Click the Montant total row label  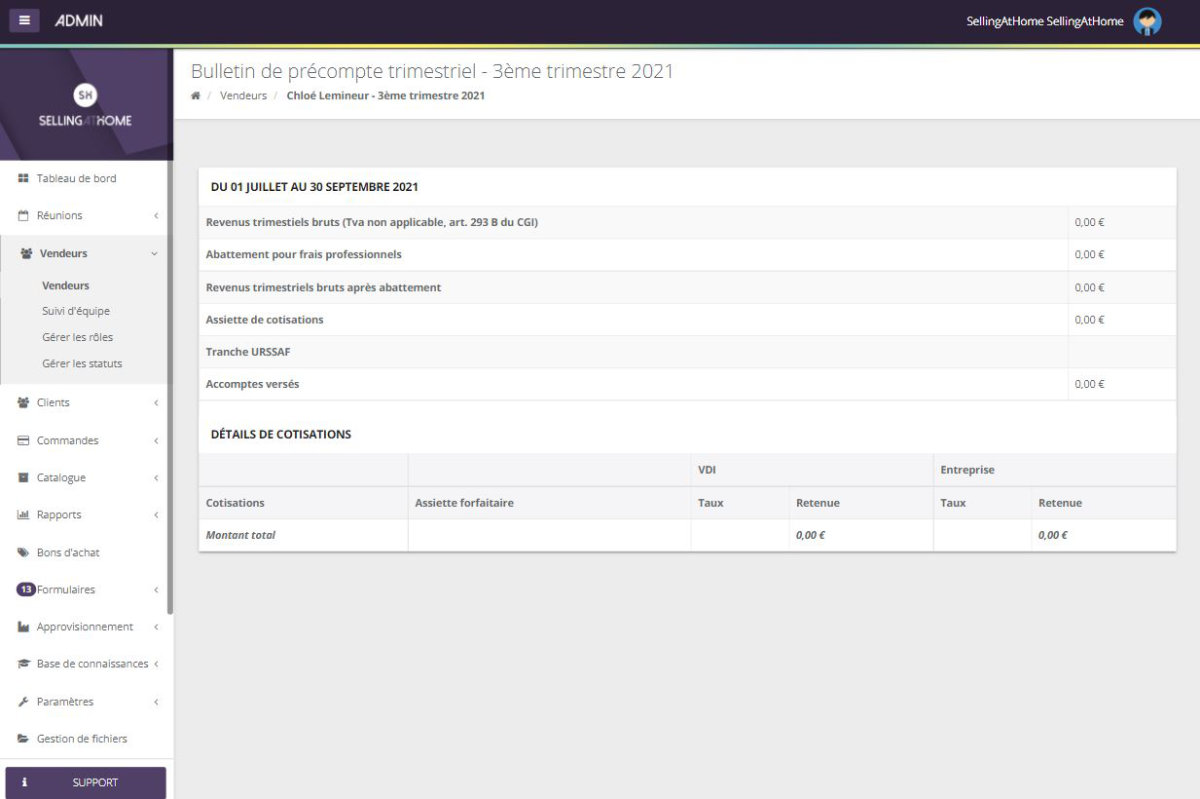point(240,535)
